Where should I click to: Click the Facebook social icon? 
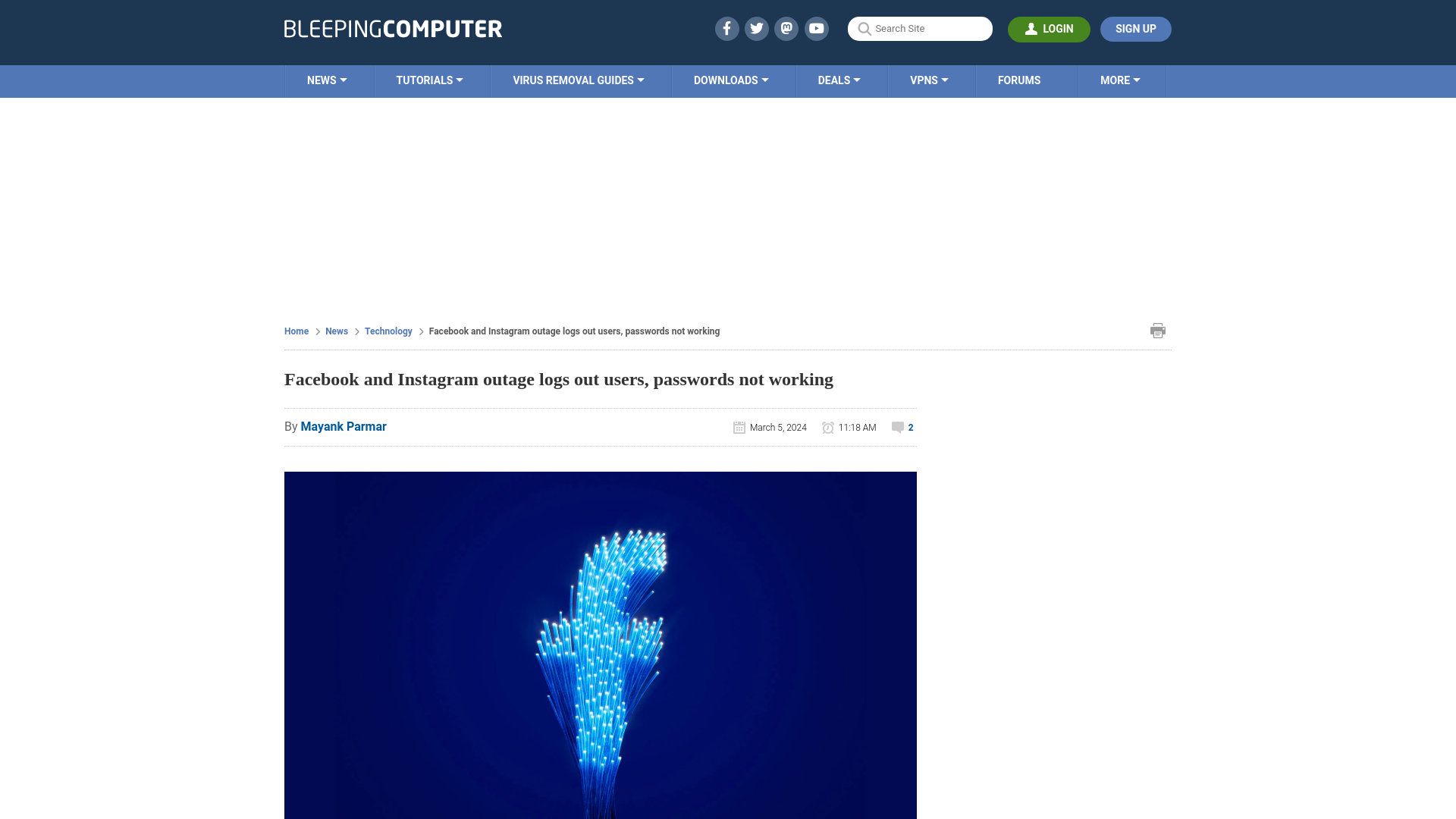[726, 28]
